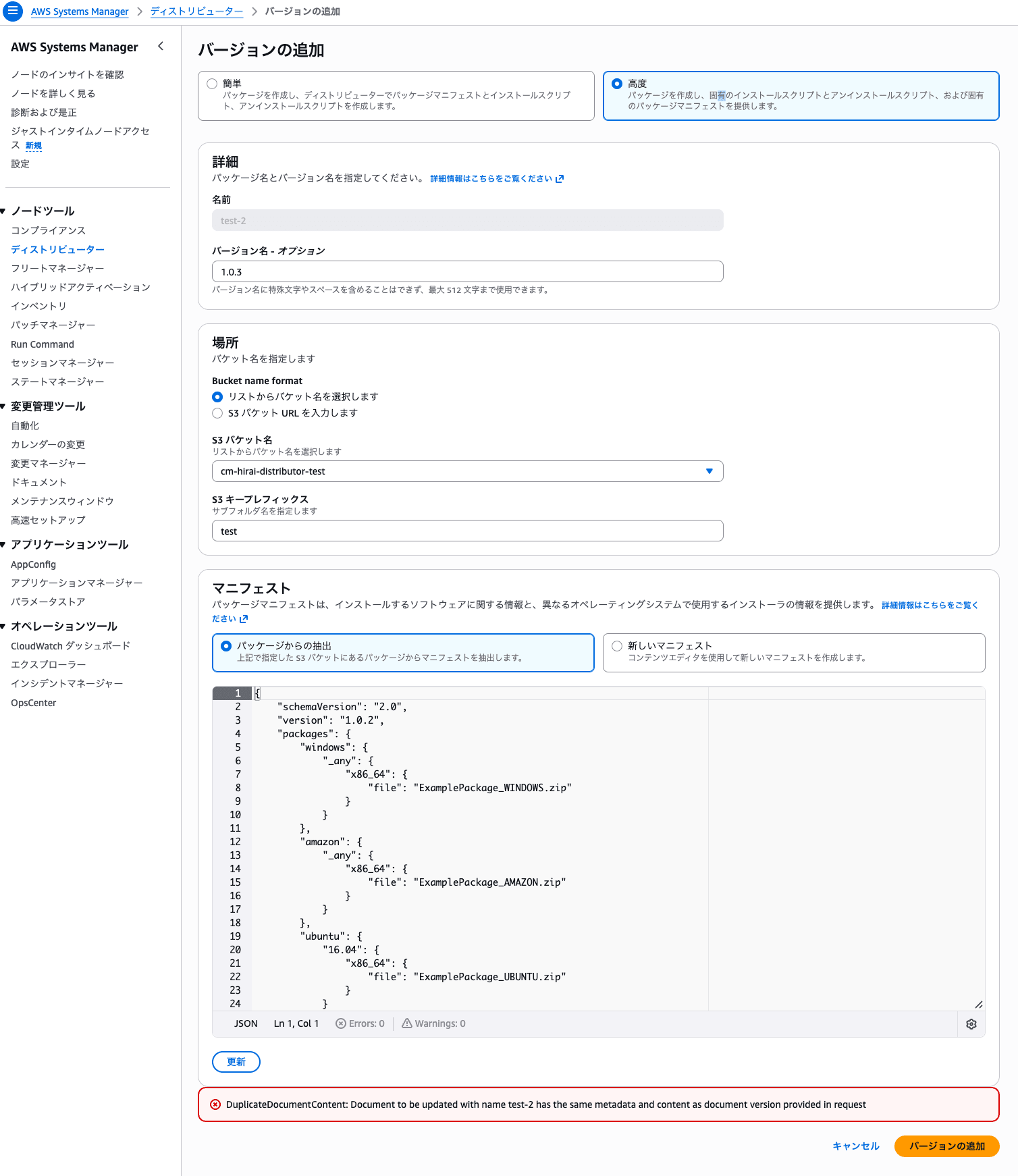The image size is (1018, 1176).
Task: Open CloudWatch ダッシュボード
Action: [x=70, y=646]
